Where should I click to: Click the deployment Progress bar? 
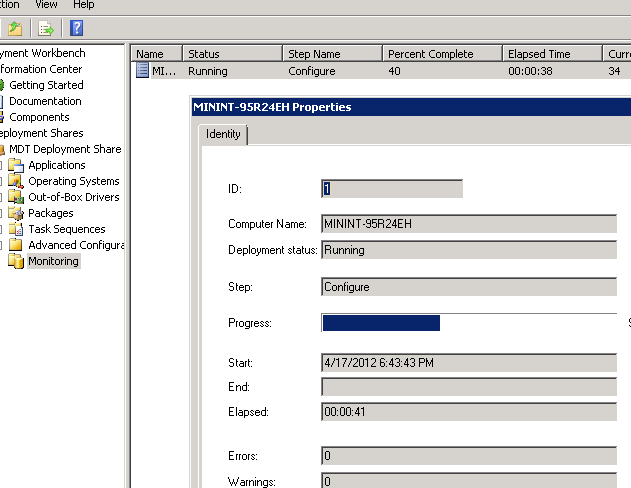tap(469, 323)
